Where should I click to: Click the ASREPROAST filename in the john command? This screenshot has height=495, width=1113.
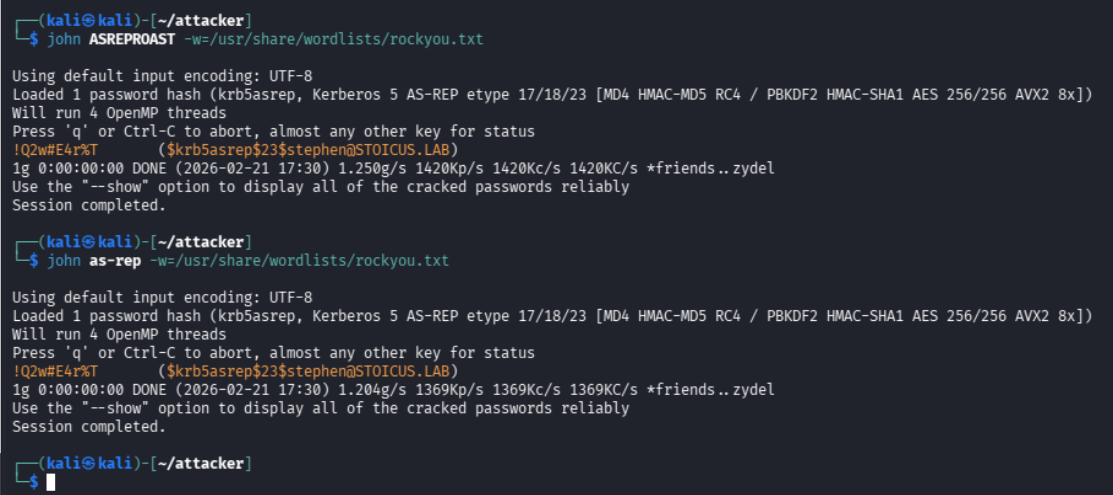coord(131,39)
